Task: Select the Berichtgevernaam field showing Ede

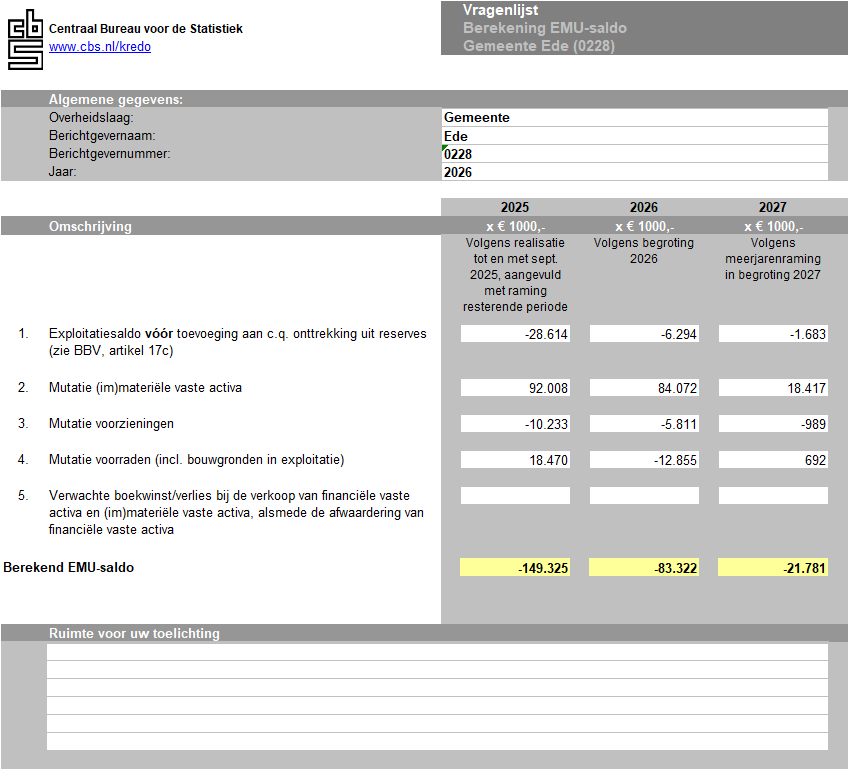Action: click(x=634, y=136)
